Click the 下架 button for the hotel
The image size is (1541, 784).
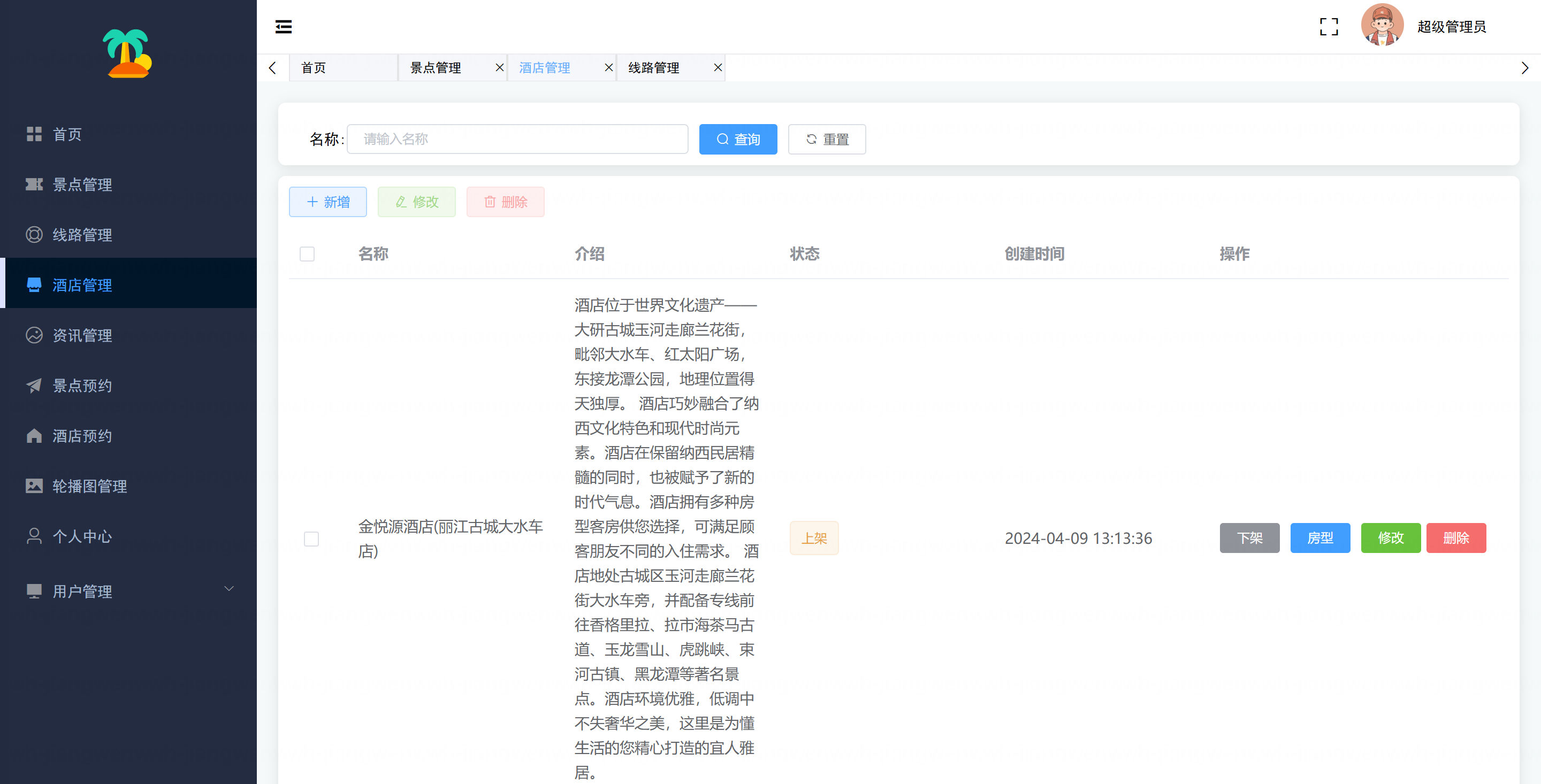[x=1249, y=537]
